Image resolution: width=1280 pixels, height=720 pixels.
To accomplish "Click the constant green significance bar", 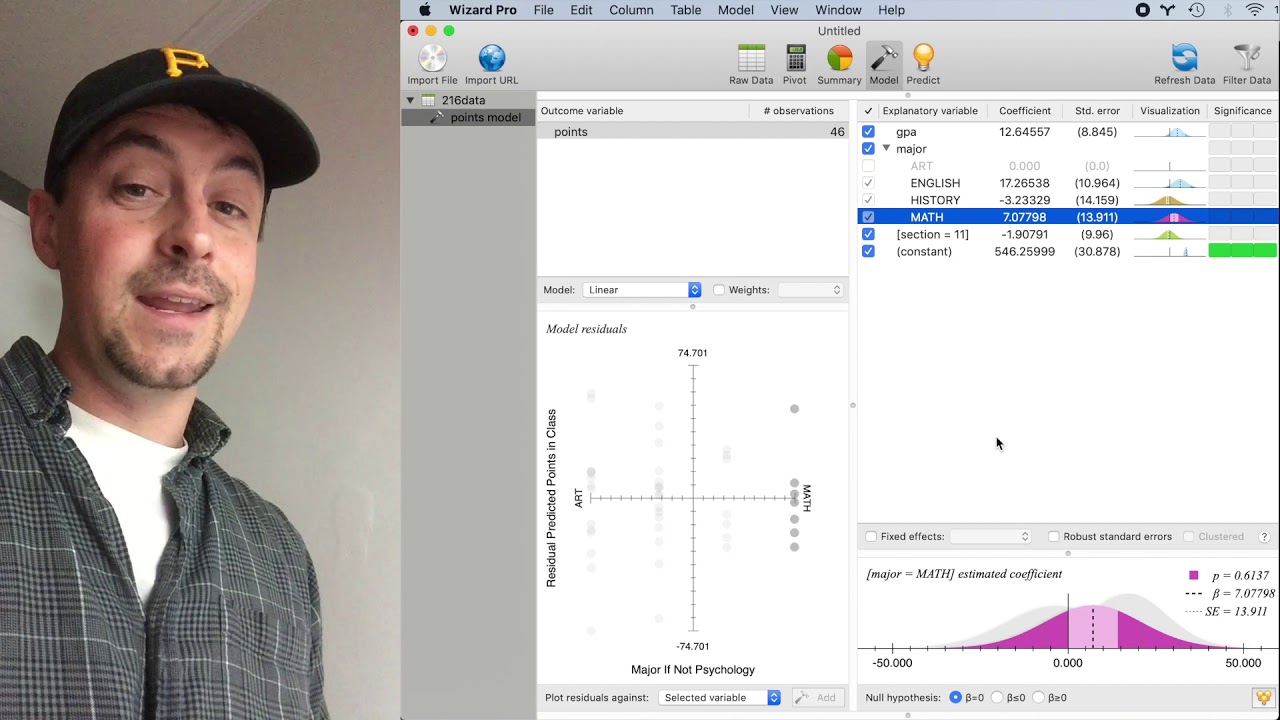I will coord(1243,251).
